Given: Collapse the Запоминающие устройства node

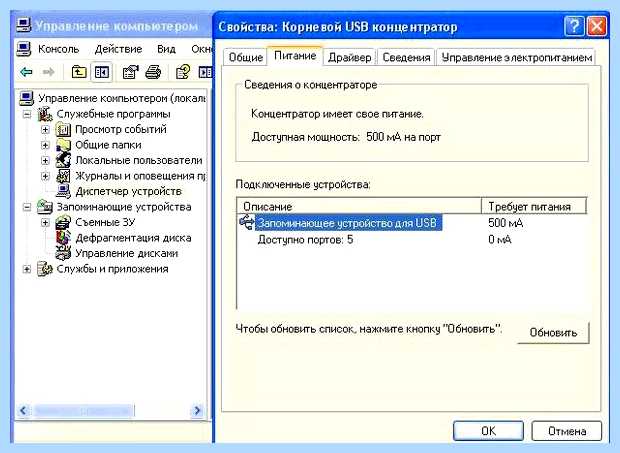Looking at the screenshot, I should (27, 207).
